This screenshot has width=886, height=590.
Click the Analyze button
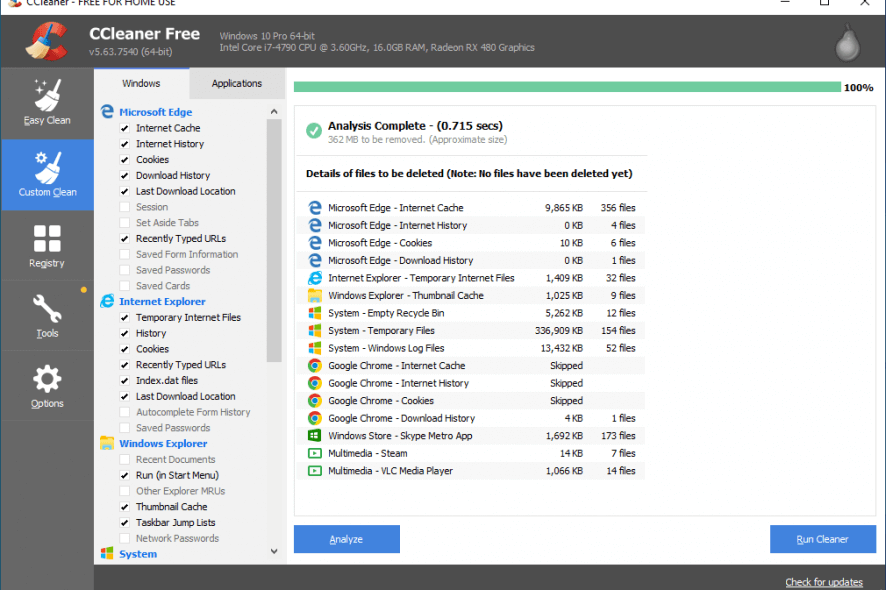(346, 539)
